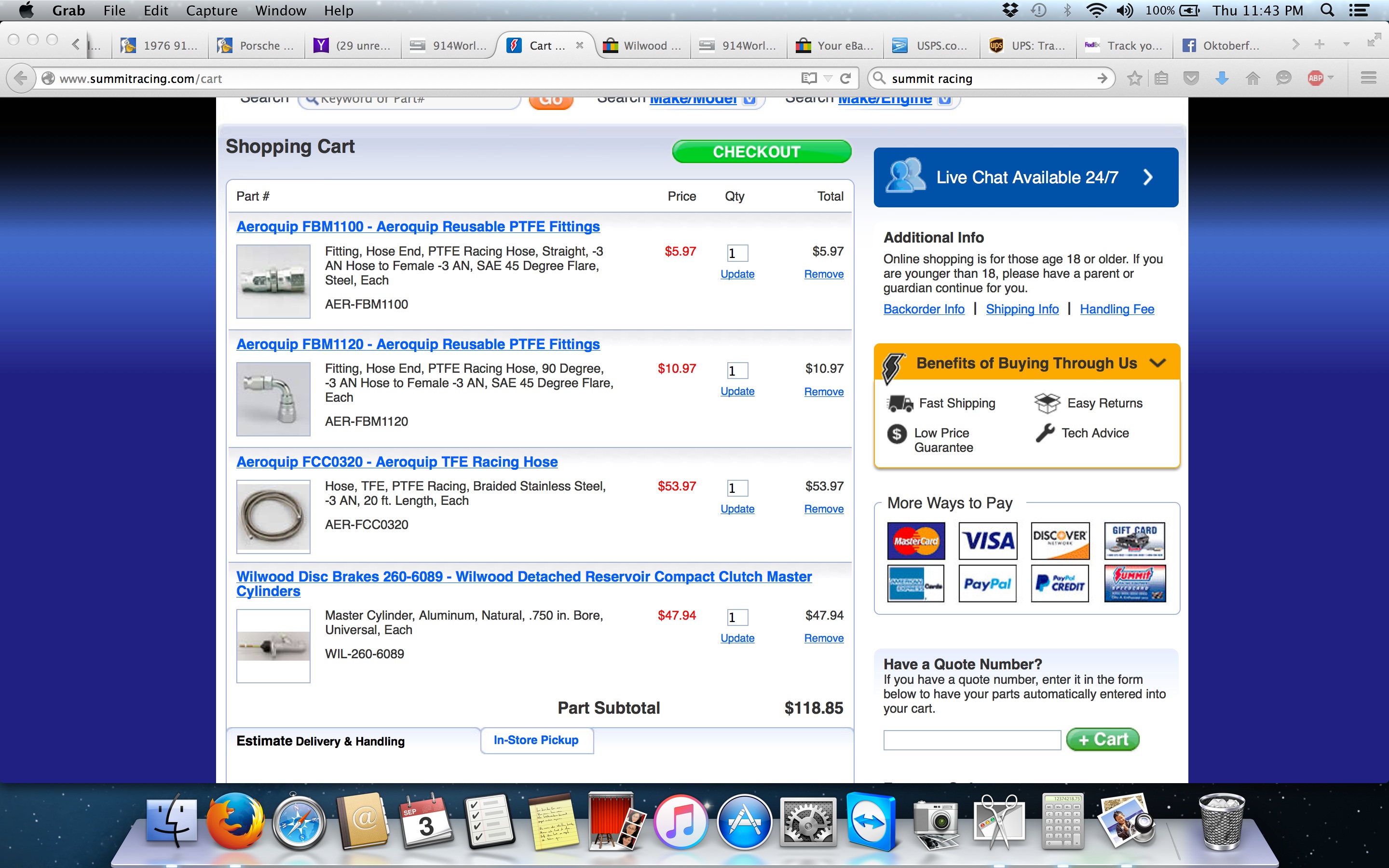Open the Search Make/Engine dropdown
1389x868 pixels.
(x=945, y=99)
